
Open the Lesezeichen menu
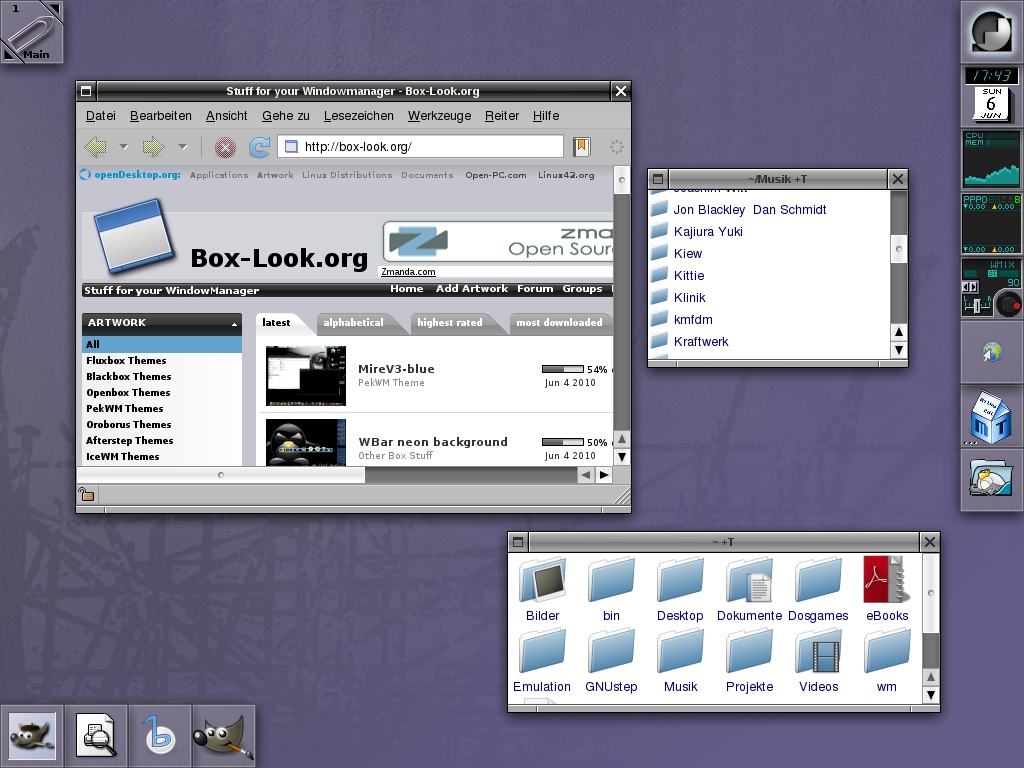coord(359,116)
